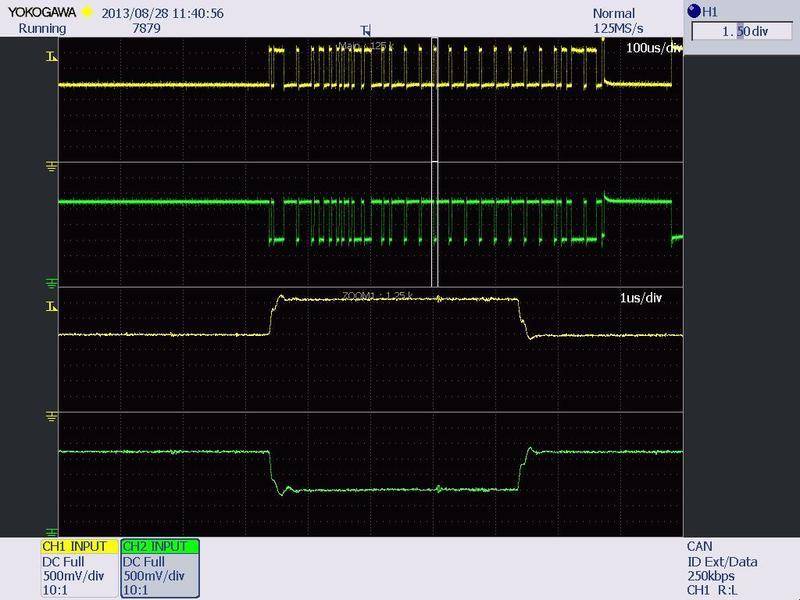Viewport: 800px width, 600px height.
Task: Click yellow CH1 ground marker in lower zoom window
Action: pyautogui.click(x=51, y=413)
